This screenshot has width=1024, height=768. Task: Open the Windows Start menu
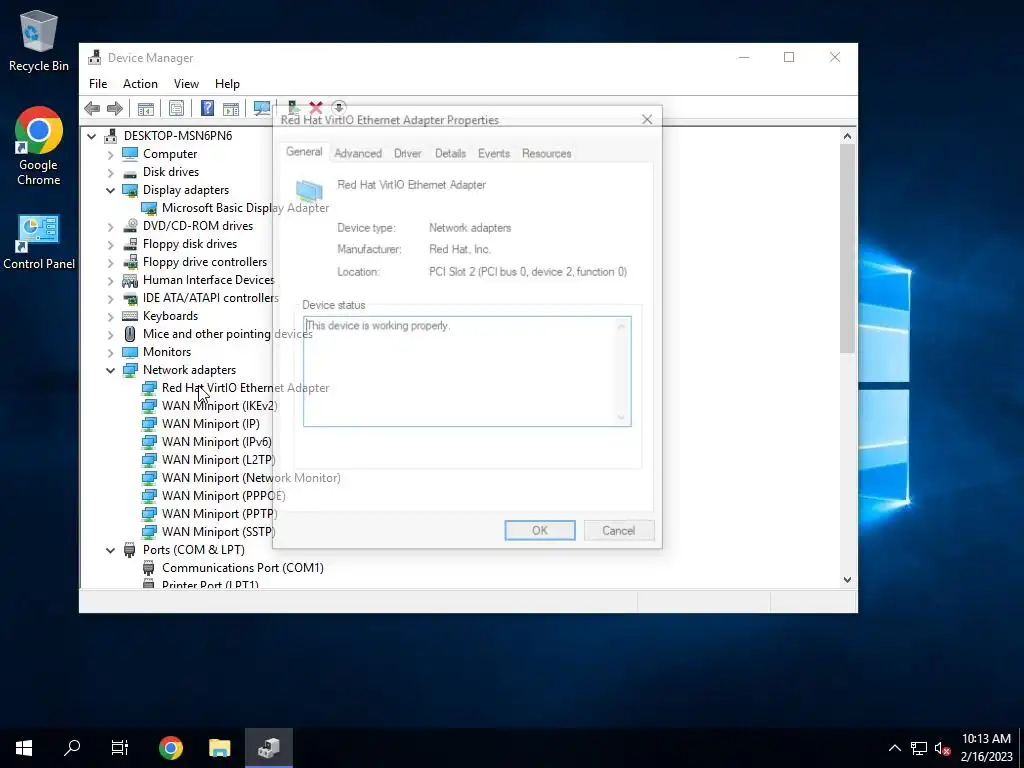24,748
